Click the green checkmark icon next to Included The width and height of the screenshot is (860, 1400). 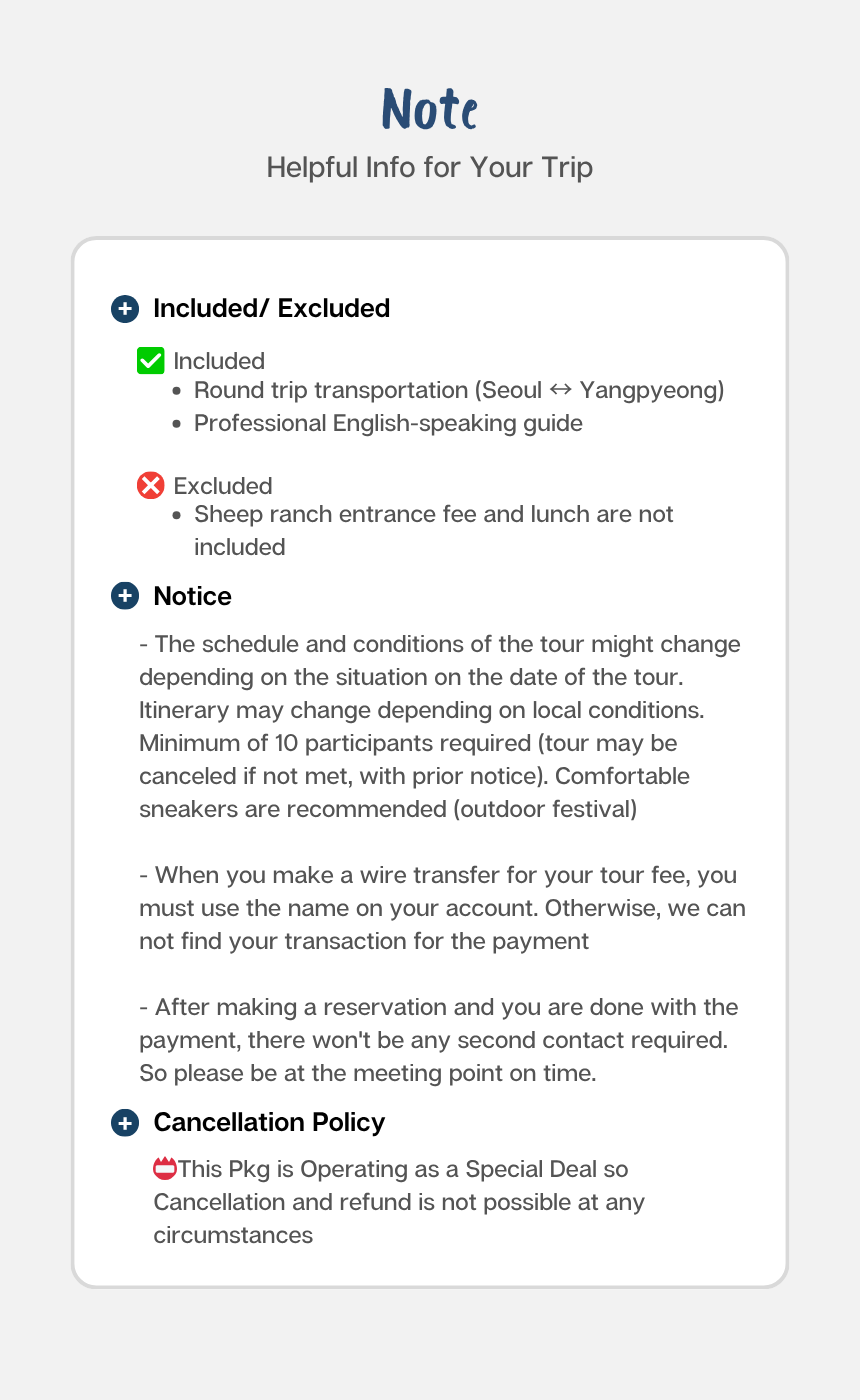point(150,360)
